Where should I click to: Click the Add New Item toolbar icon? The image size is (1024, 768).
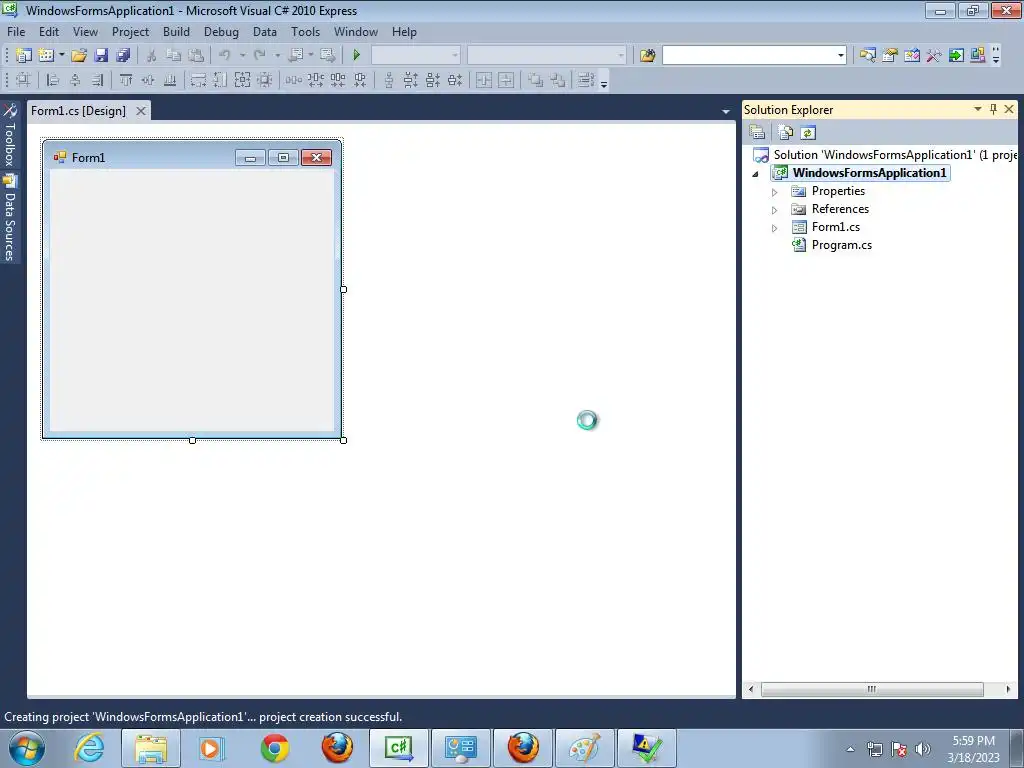46,56
